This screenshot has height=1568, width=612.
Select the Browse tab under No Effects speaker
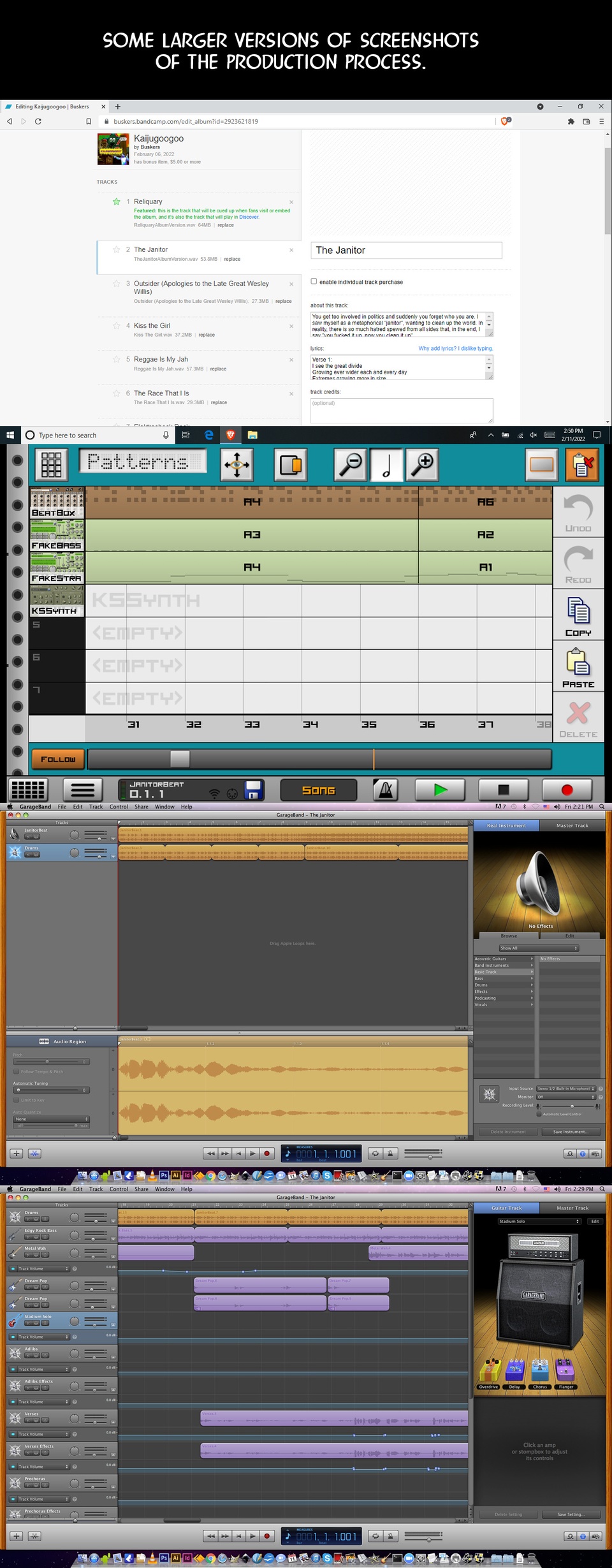509,935
